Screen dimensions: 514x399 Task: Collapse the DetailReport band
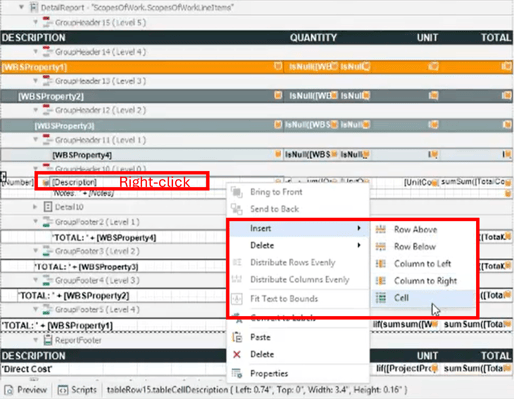pos(21,7)
